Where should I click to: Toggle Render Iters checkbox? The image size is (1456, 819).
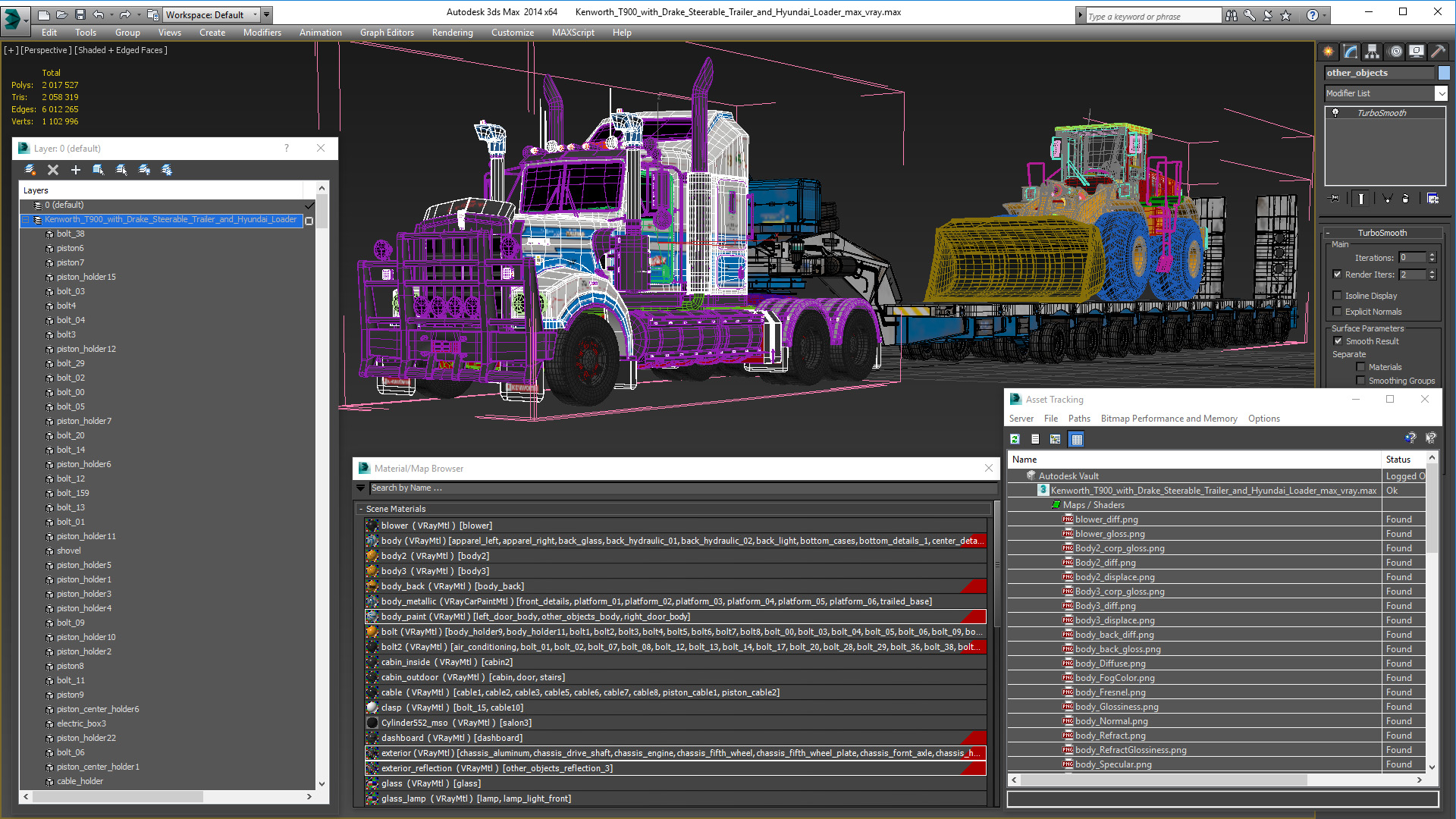pos(1337,275)
